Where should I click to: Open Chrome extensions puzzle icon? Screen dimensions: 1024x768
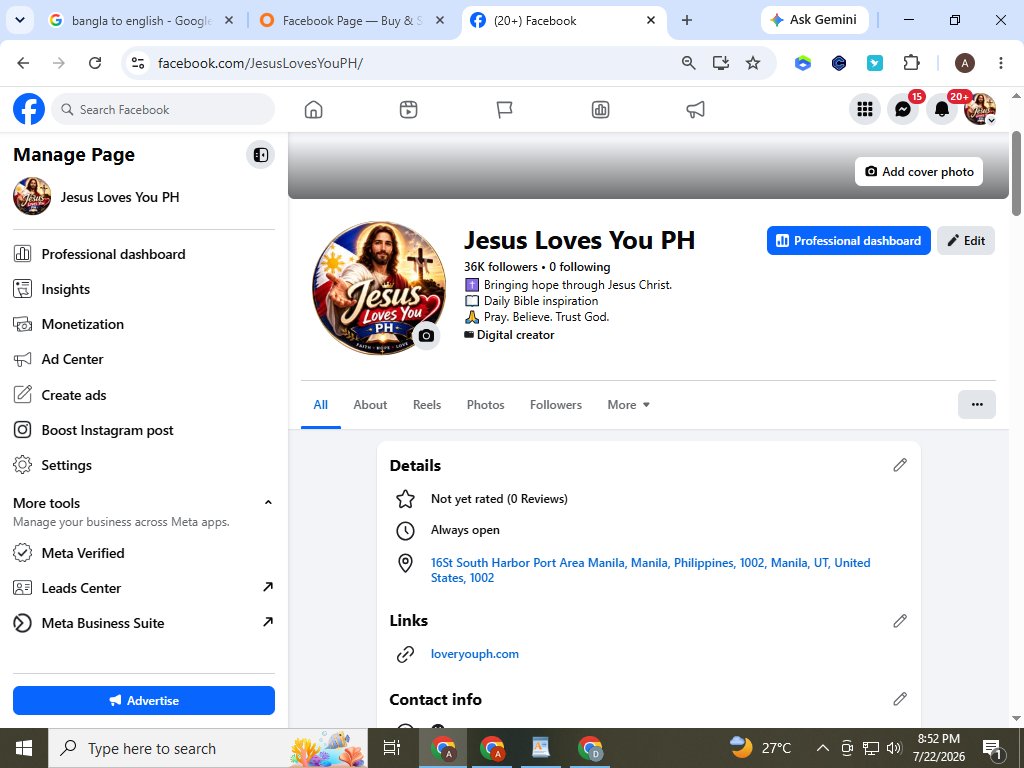pyautogui.click(x=911, y=63)
